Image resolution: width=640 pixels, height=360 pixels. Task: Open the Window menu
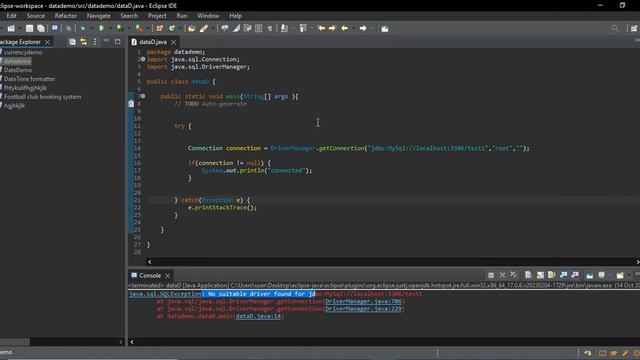tap(208, 16)
